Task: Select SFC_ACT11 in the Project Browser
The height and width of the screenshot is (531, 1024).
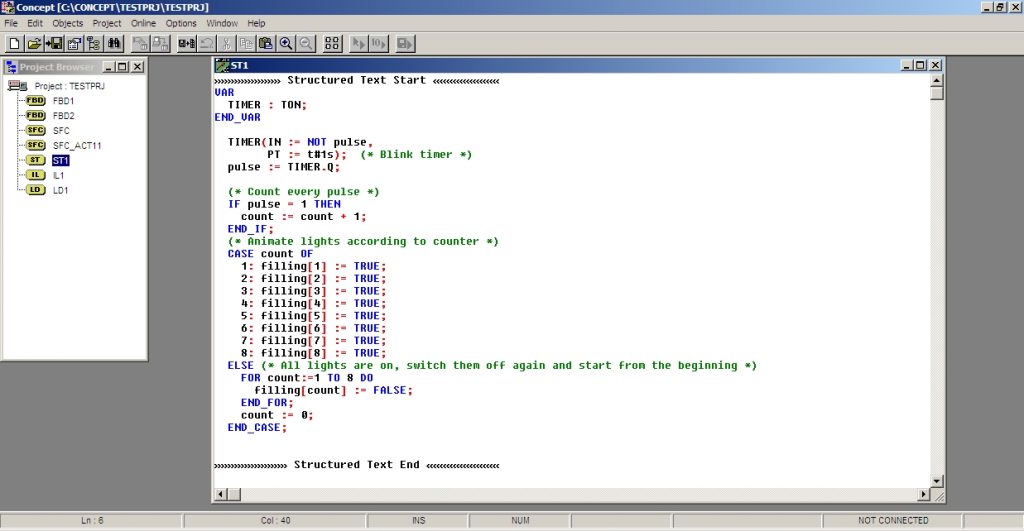Action: 77,145
